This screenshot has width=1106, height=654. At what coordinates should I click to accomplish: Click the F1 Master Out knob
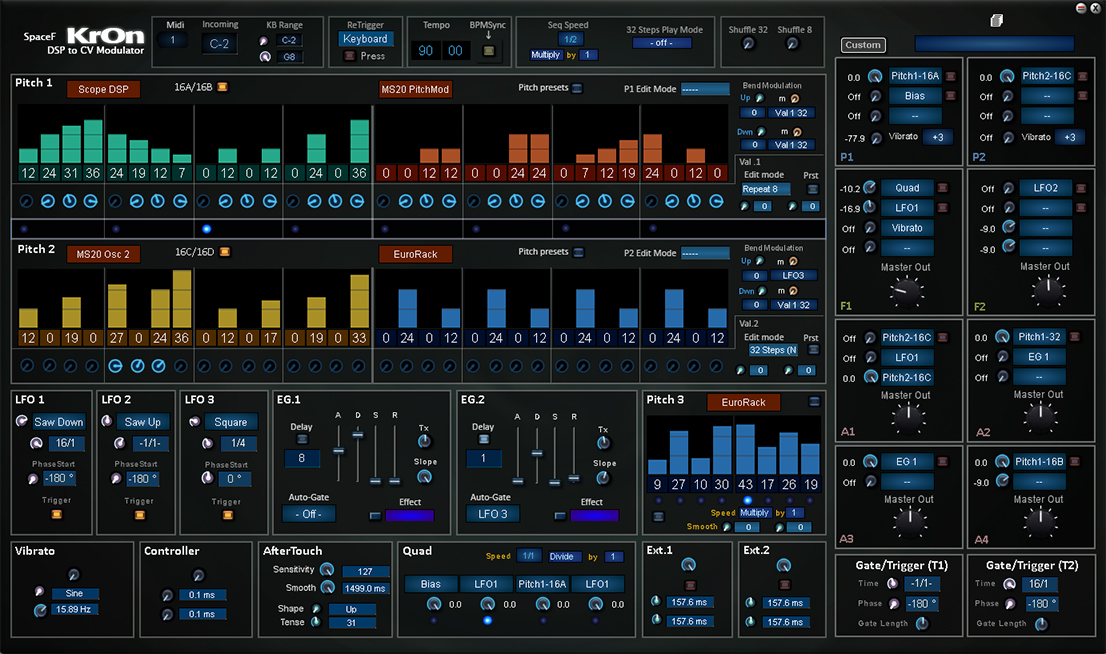pyautogui.click(x=907, y=291)
